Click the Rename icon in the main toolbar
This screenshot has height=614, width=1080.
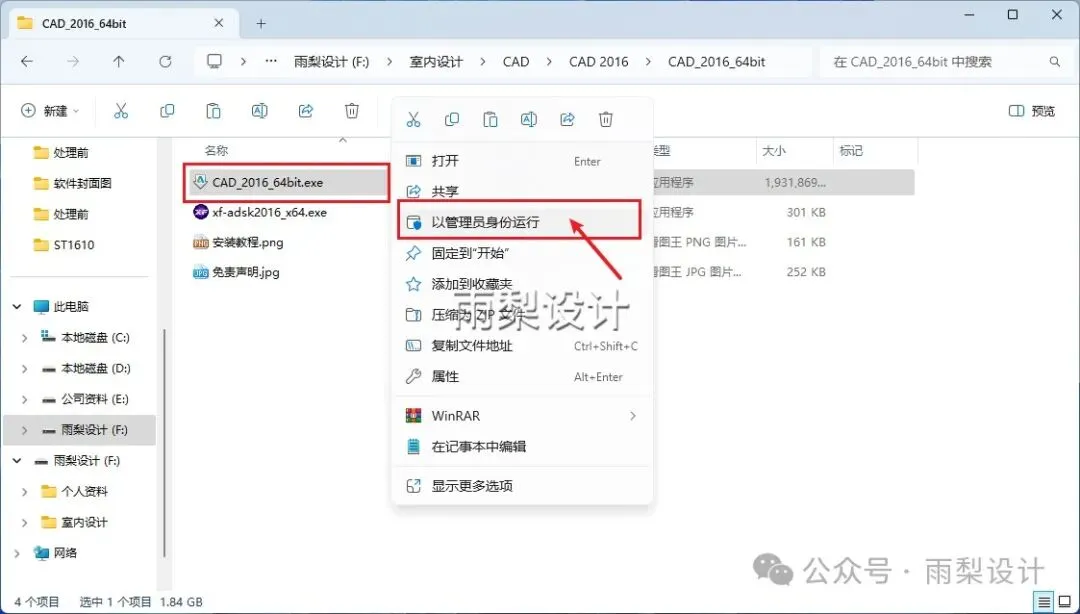click(x=260, y=111)
